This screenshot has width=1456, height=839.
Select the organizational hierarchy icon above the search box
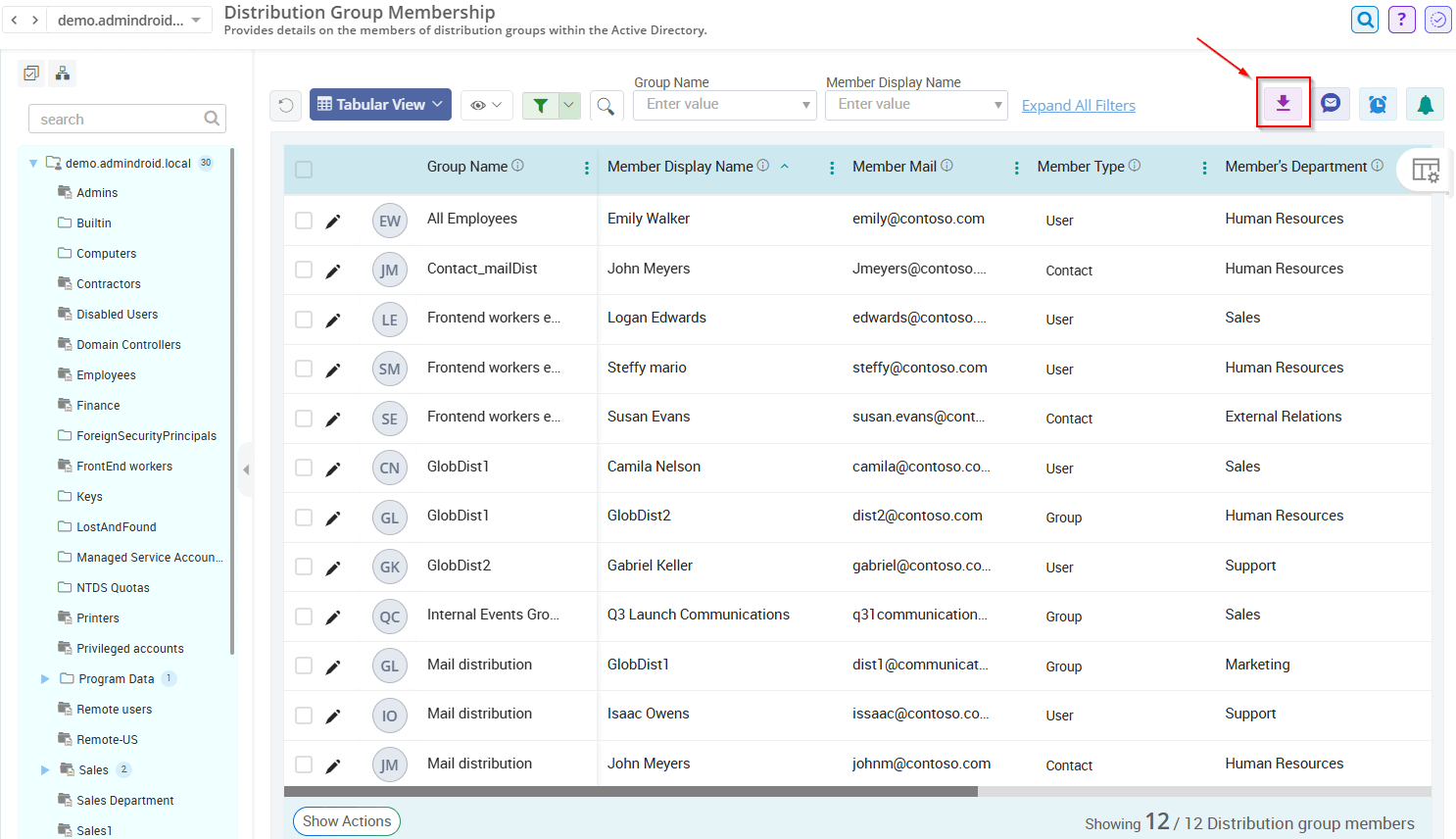pyautogui.click(x=62, y=73)
